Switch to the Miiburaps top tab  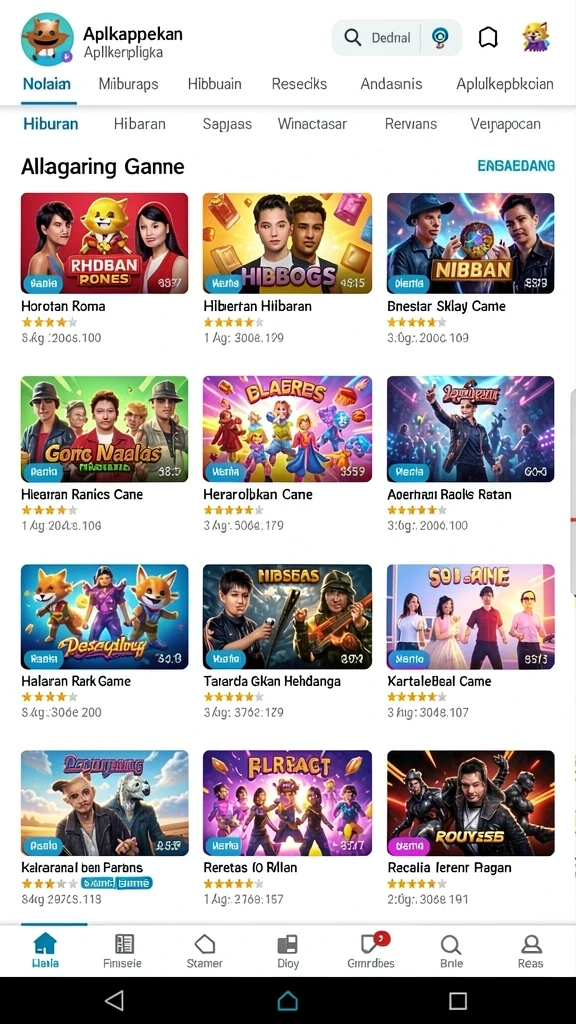[x=129, y=84]
